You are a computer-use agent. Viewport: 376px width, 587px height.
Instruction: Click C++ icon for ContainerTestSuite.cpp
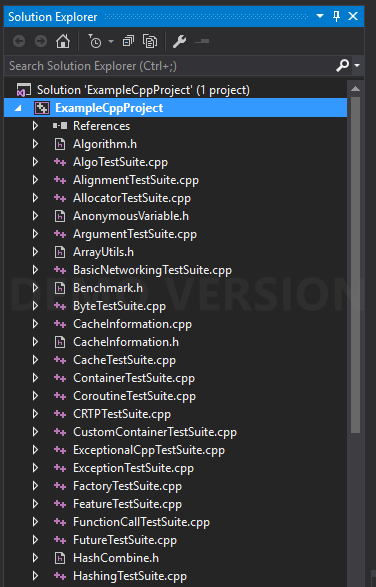(60, 378)
